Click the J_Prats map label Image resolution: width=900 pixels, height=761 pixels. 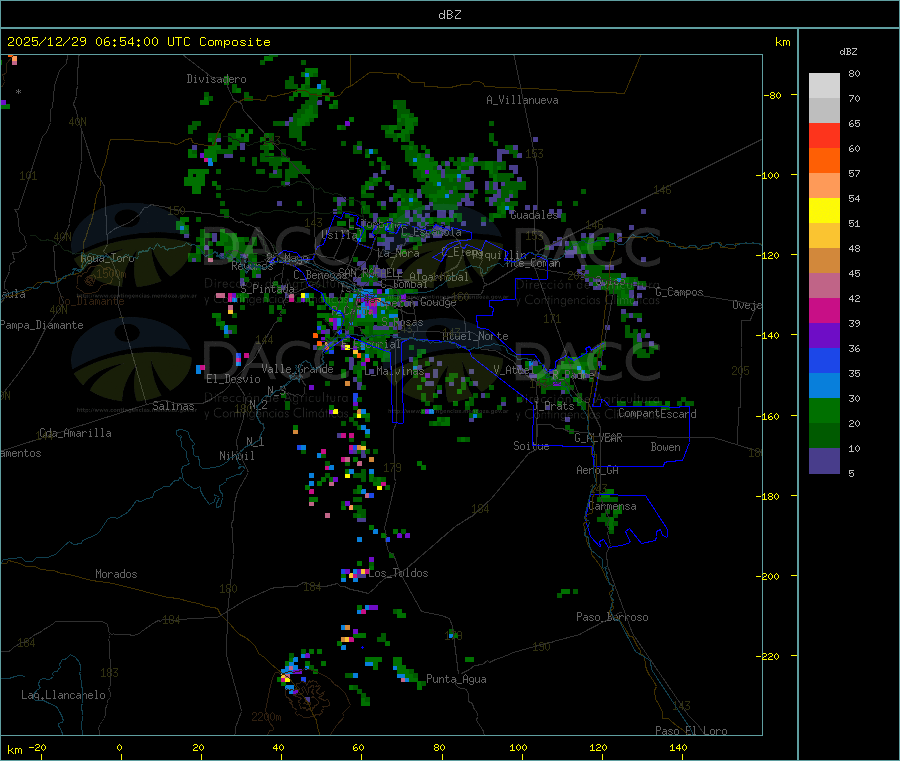pos(554,406)
